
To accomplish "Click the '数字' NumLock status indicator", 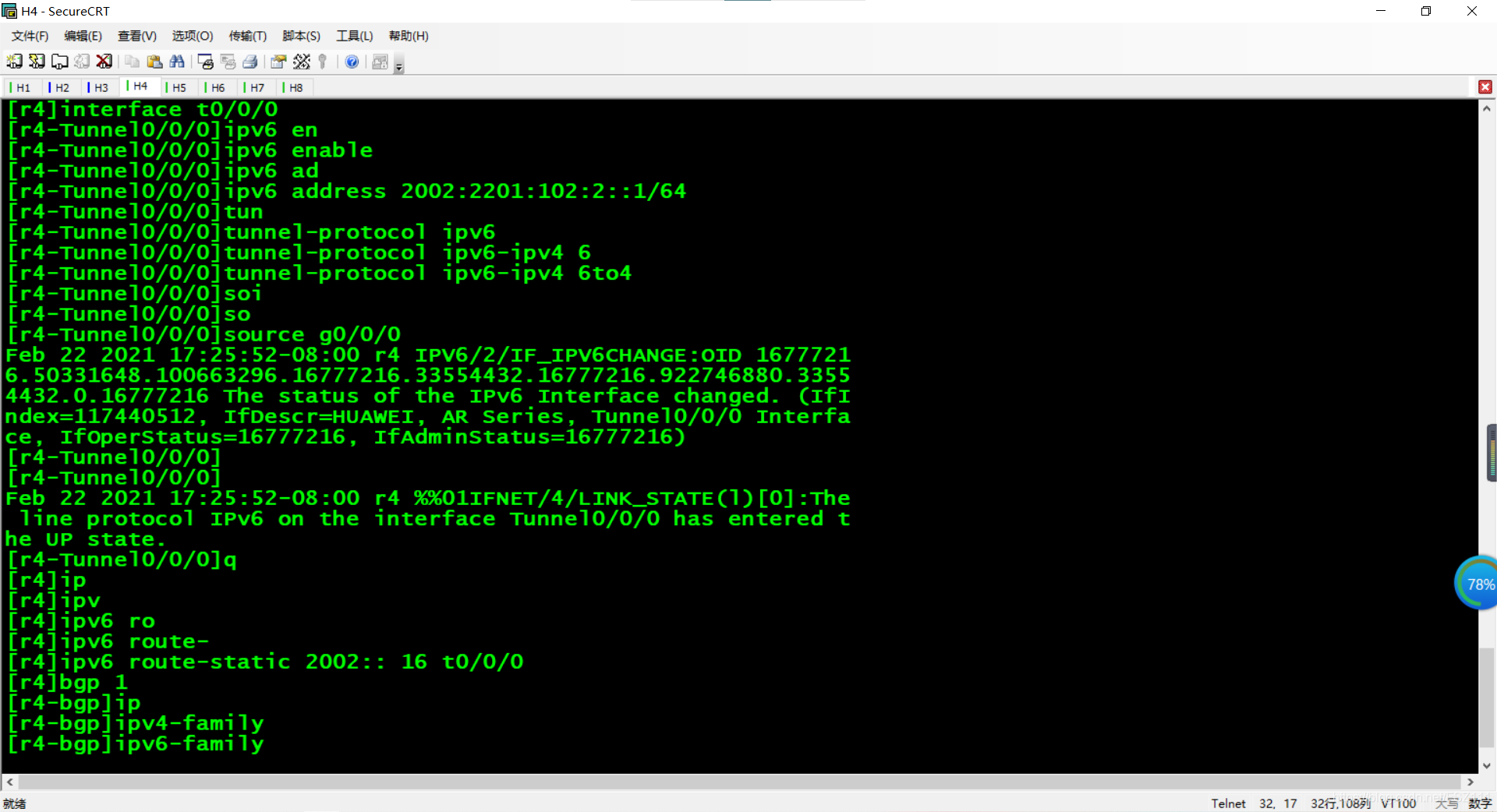I will (1480, 803).
